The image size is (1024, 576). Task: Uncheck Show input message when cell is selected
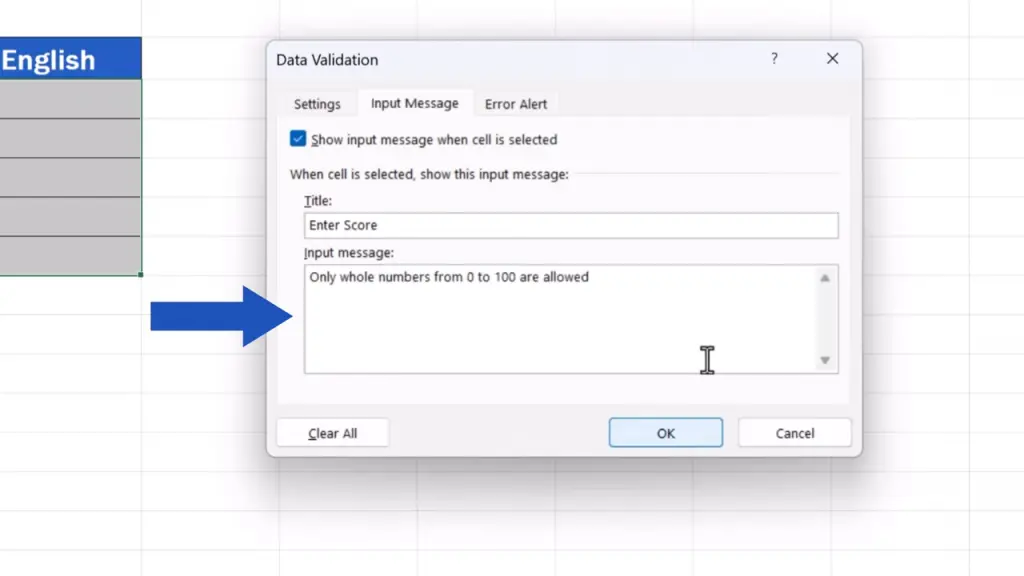pyautogui.click(x=298, y=140)
